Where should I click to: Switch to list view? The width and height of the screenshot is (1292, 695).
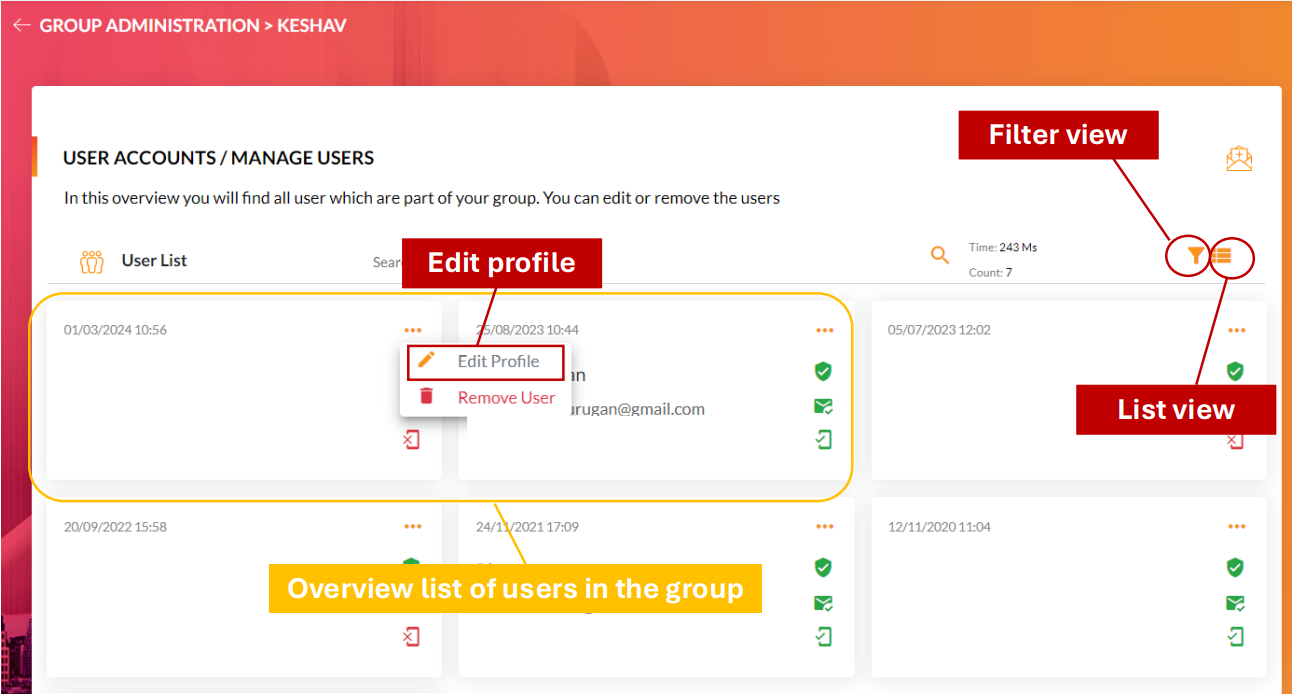(1224, 256)
